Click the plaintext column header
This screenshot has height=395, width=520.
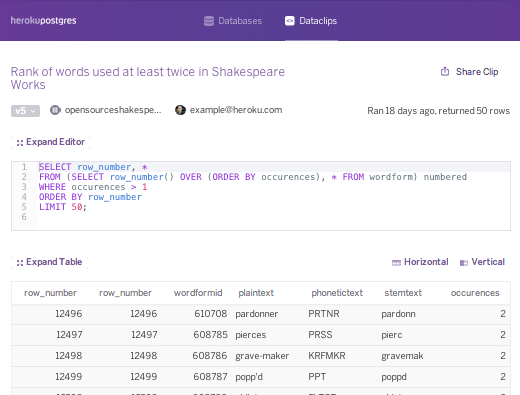256,293
